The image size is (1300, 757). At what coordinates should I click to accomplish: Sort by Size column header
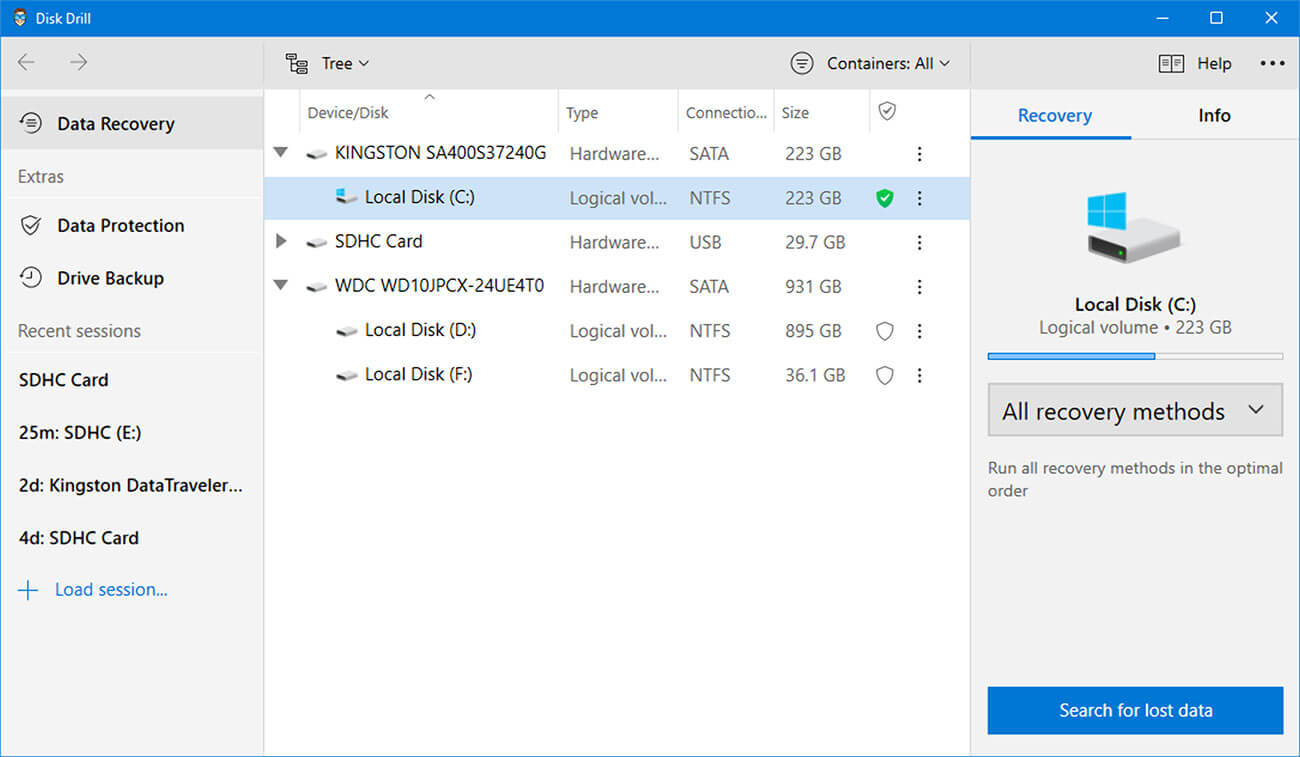(x=821, y=112)
